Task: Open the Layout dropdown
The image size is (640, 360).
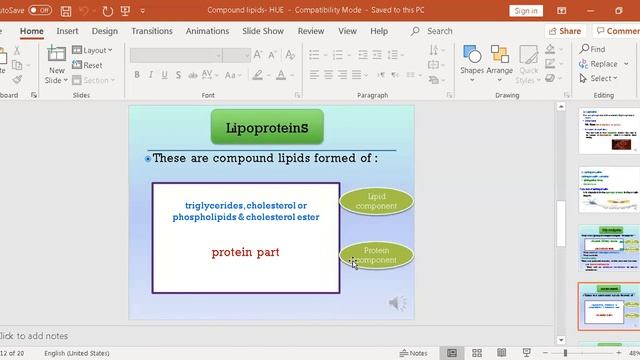Action: point(92,50)
